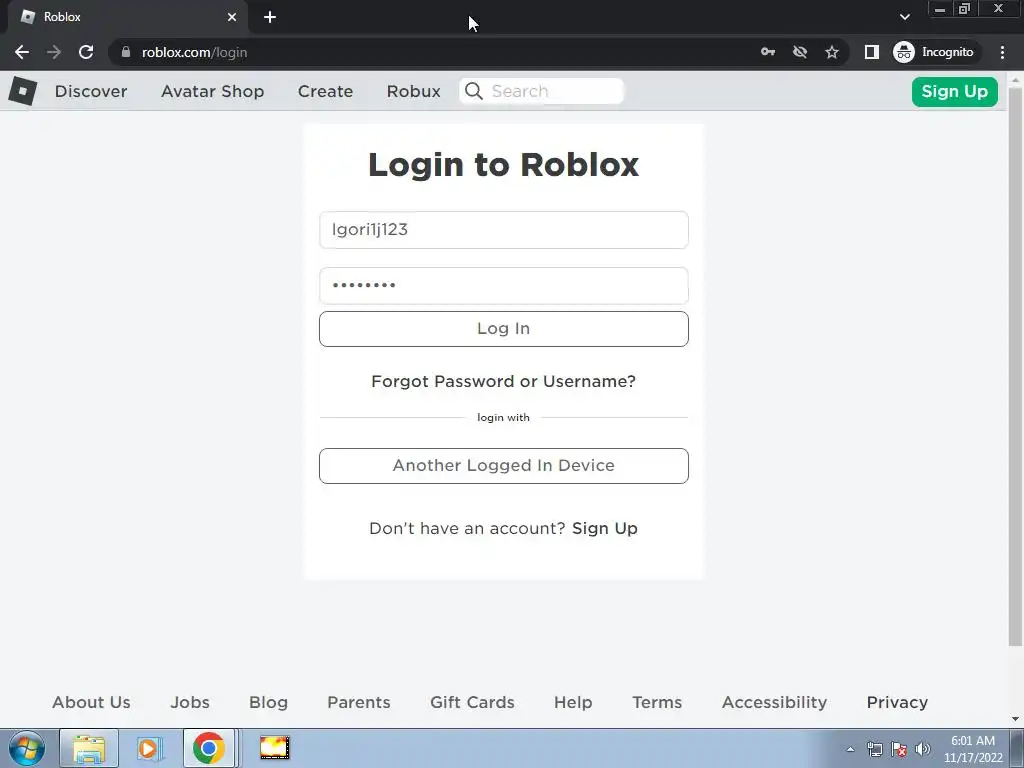This screenshot has width=1024, height=768.
Task: Click the Incognito profile button
Action: pos(935,52)
